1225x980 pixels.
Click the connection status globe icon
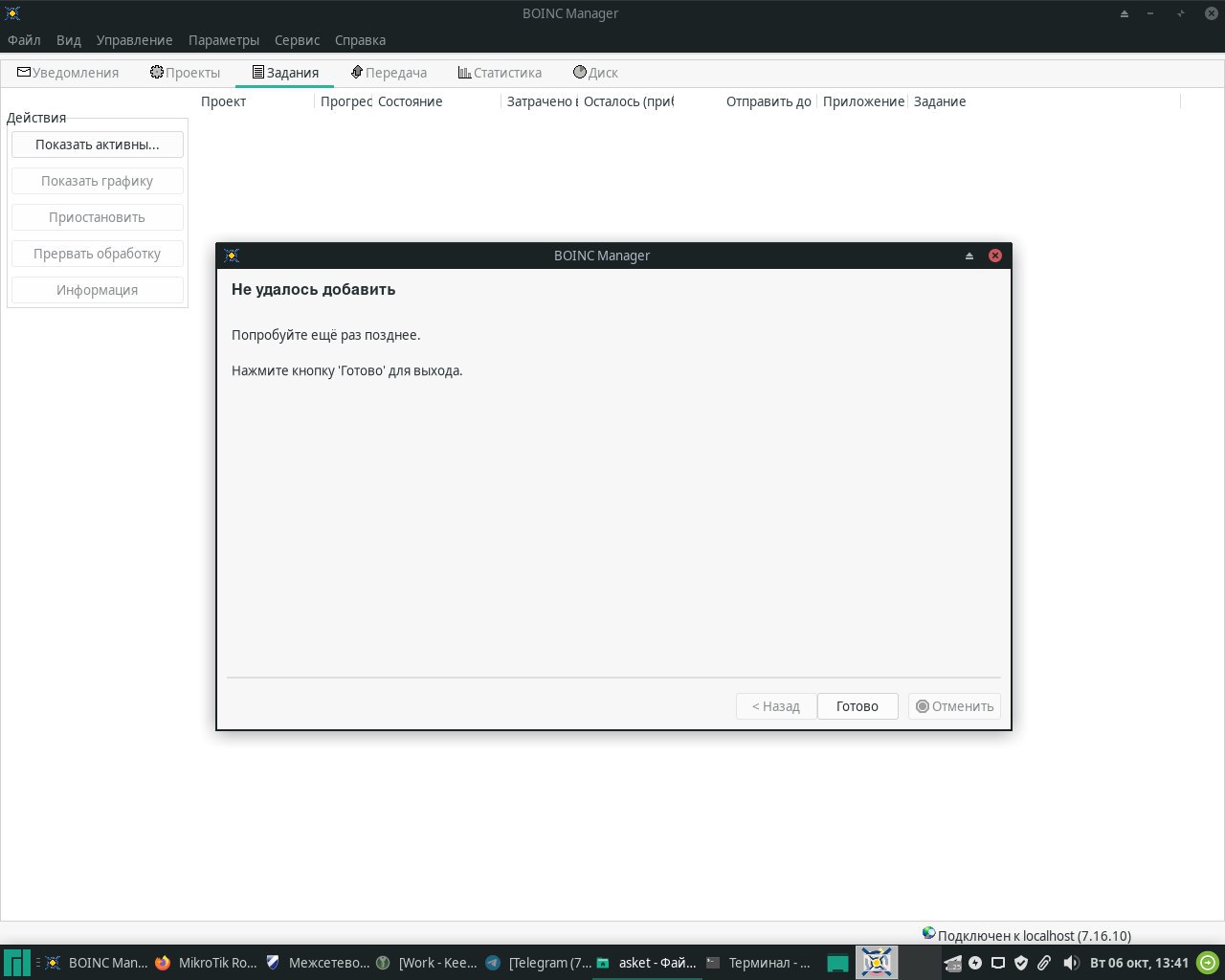[928, 933]
